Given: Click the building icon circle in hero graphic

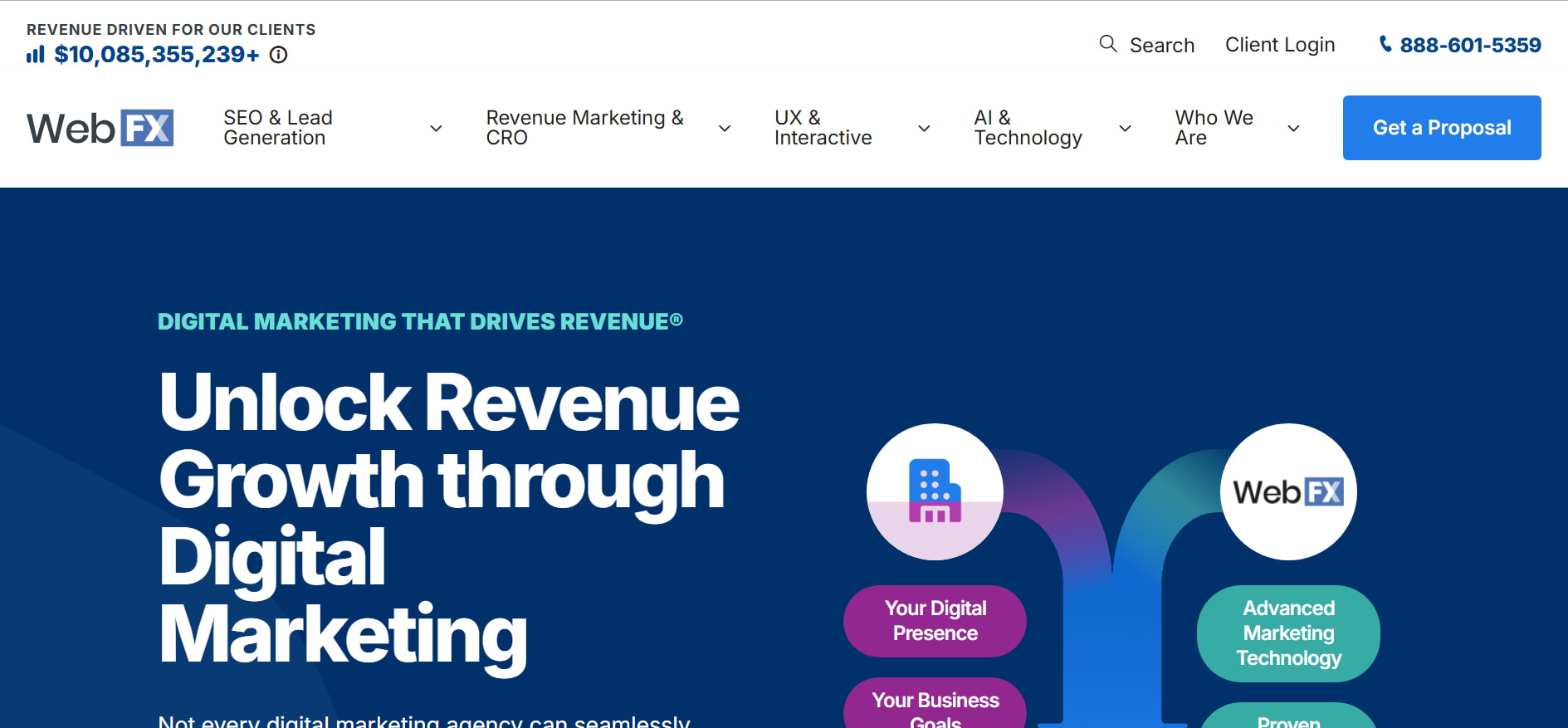Looking at the screenshot, I should (935, 492).
